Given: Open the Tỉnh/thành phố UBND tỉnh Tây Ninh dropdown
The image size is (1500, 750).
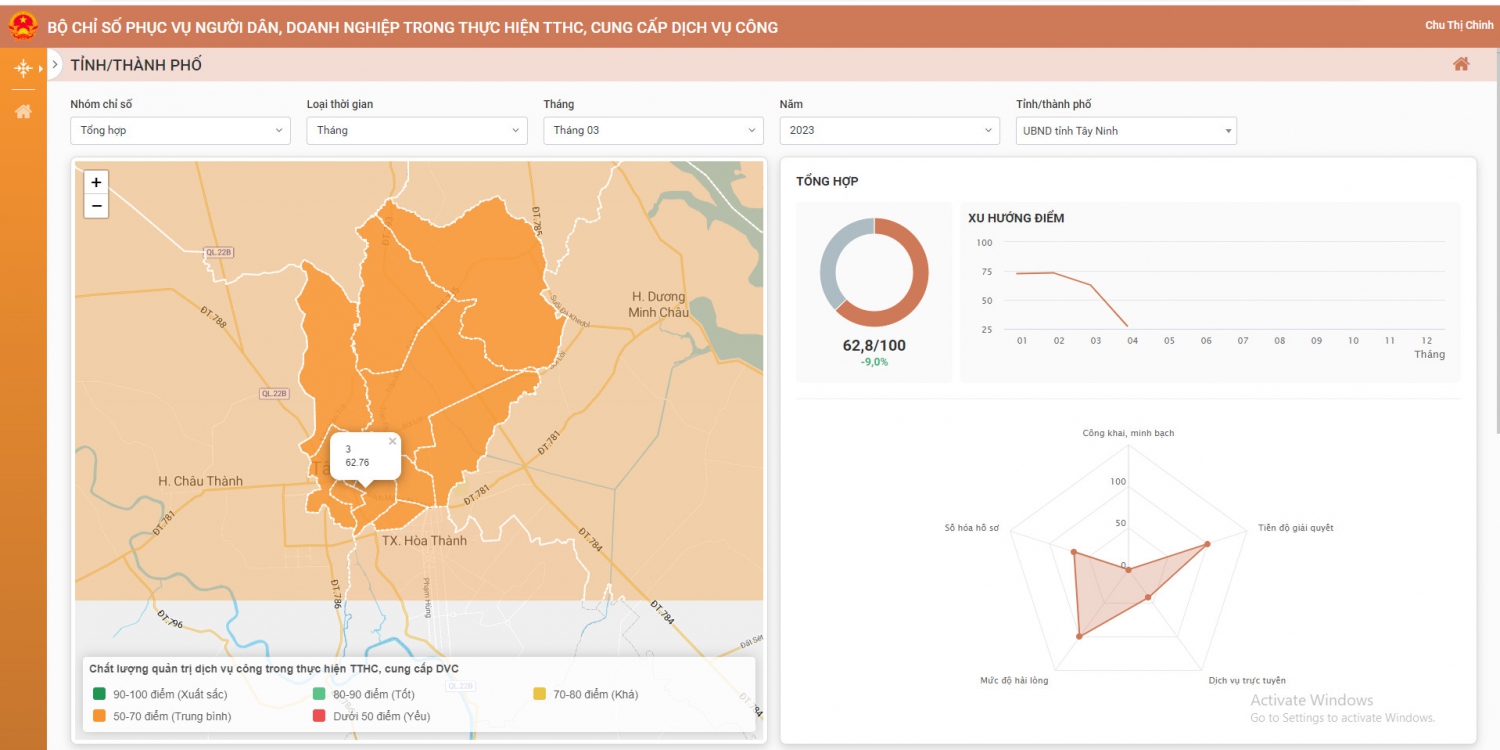Looking at the screenshot, I should tap(1126, 131).
